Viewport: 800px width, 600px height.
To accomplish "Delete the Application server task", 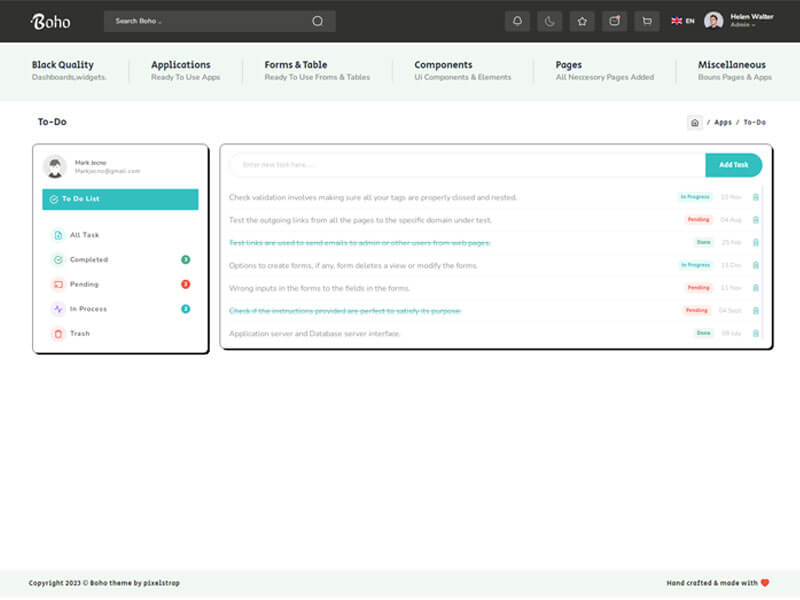I will tap(756, 333).
